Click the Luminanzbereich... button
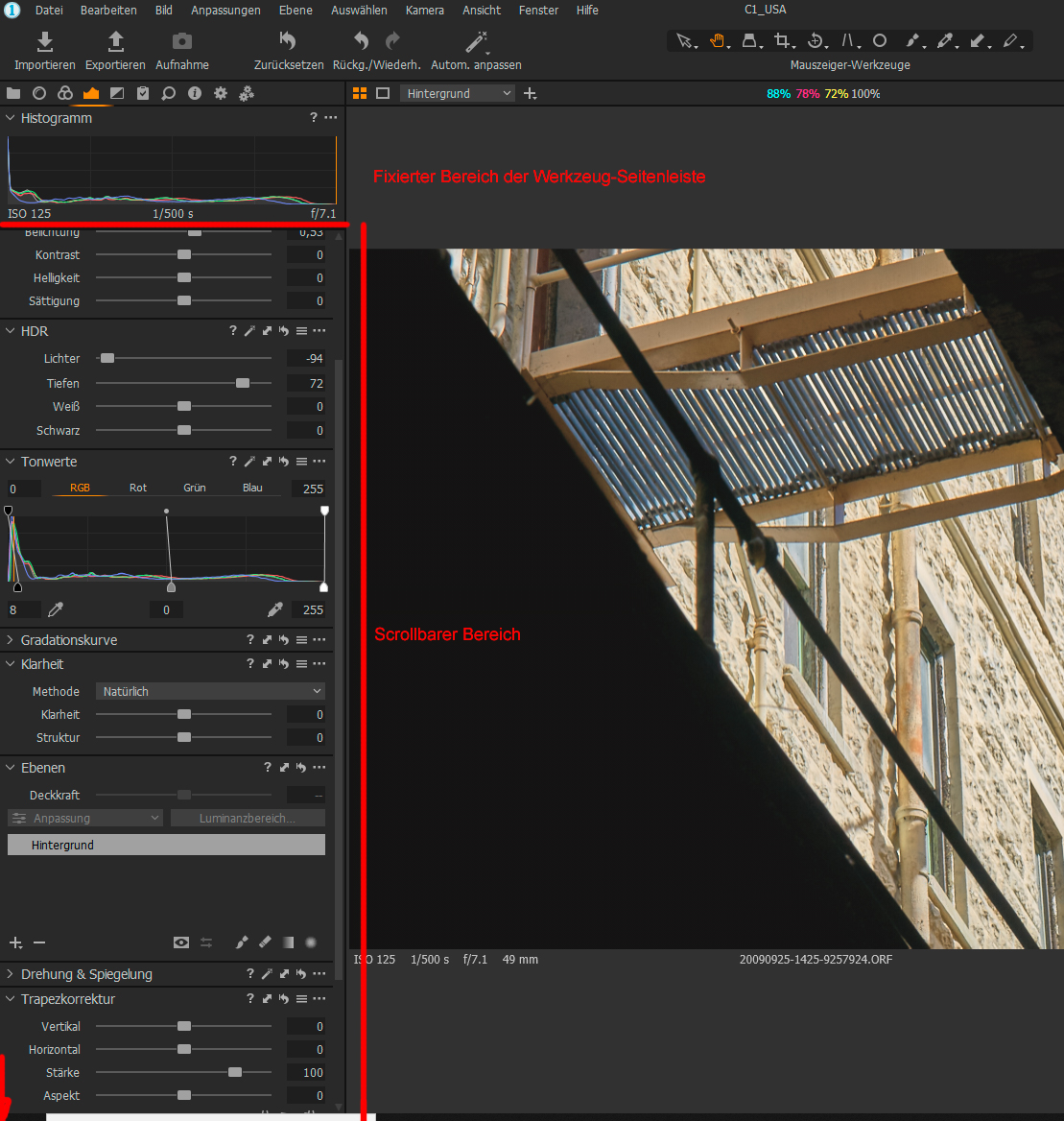The height and width of the screenshot is (1121, 1064). (248, 818)
